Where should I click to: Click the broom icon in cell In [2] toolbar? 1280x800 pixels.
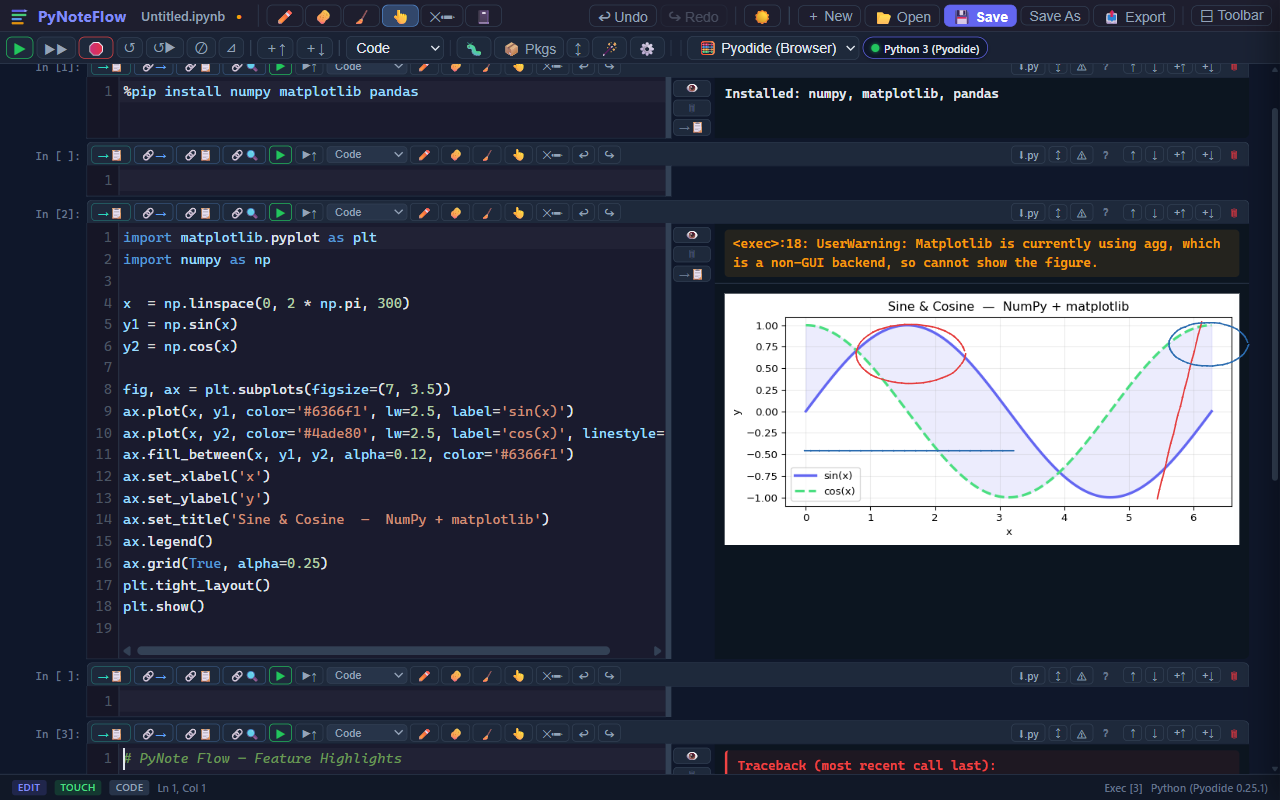pyautogui.click(x=486, y=212)
